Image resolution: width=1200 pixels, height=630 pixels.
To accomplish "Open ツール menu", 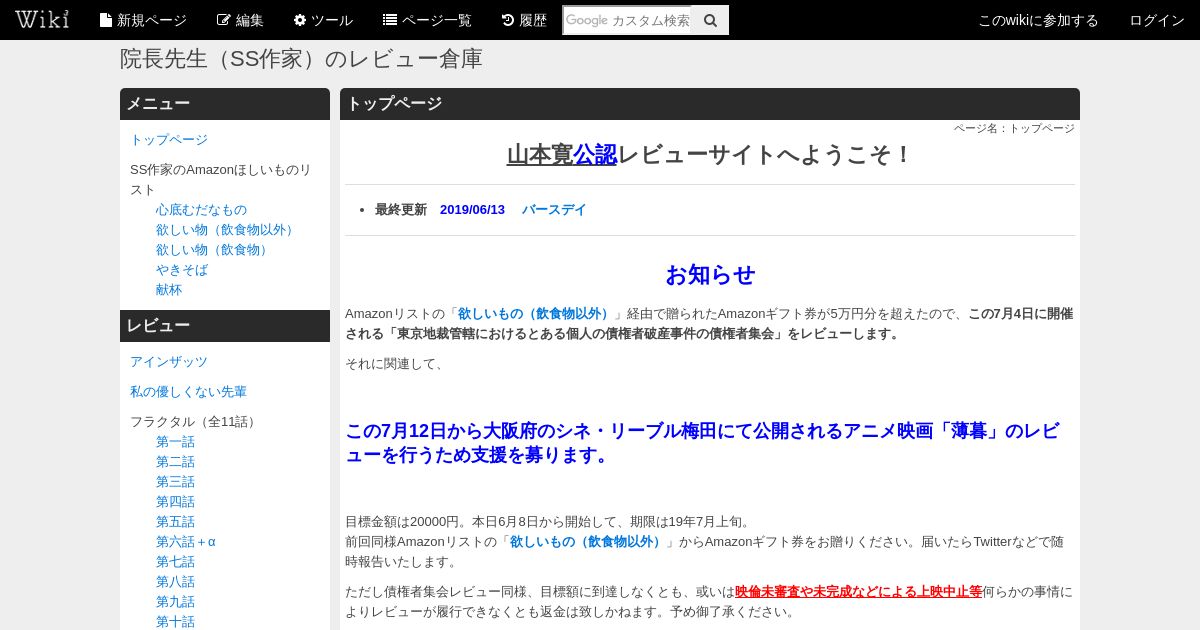I will (323, 20).
